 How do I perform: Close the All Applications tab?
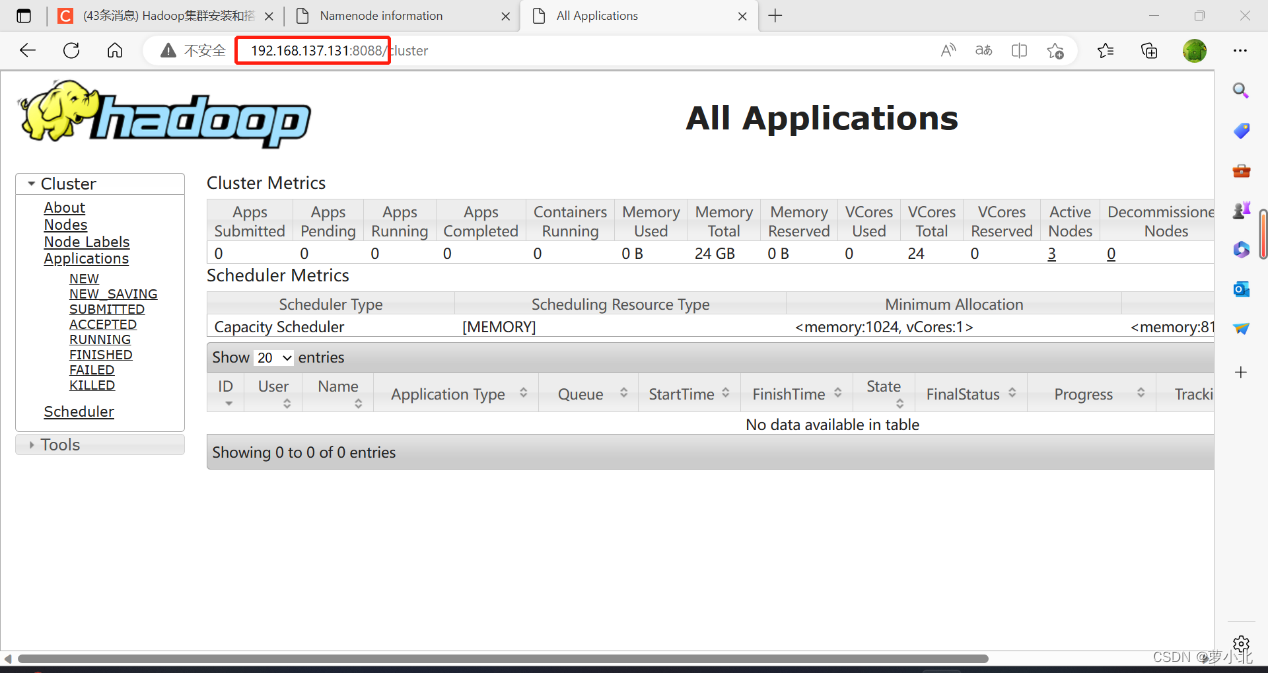click(742, 16)
